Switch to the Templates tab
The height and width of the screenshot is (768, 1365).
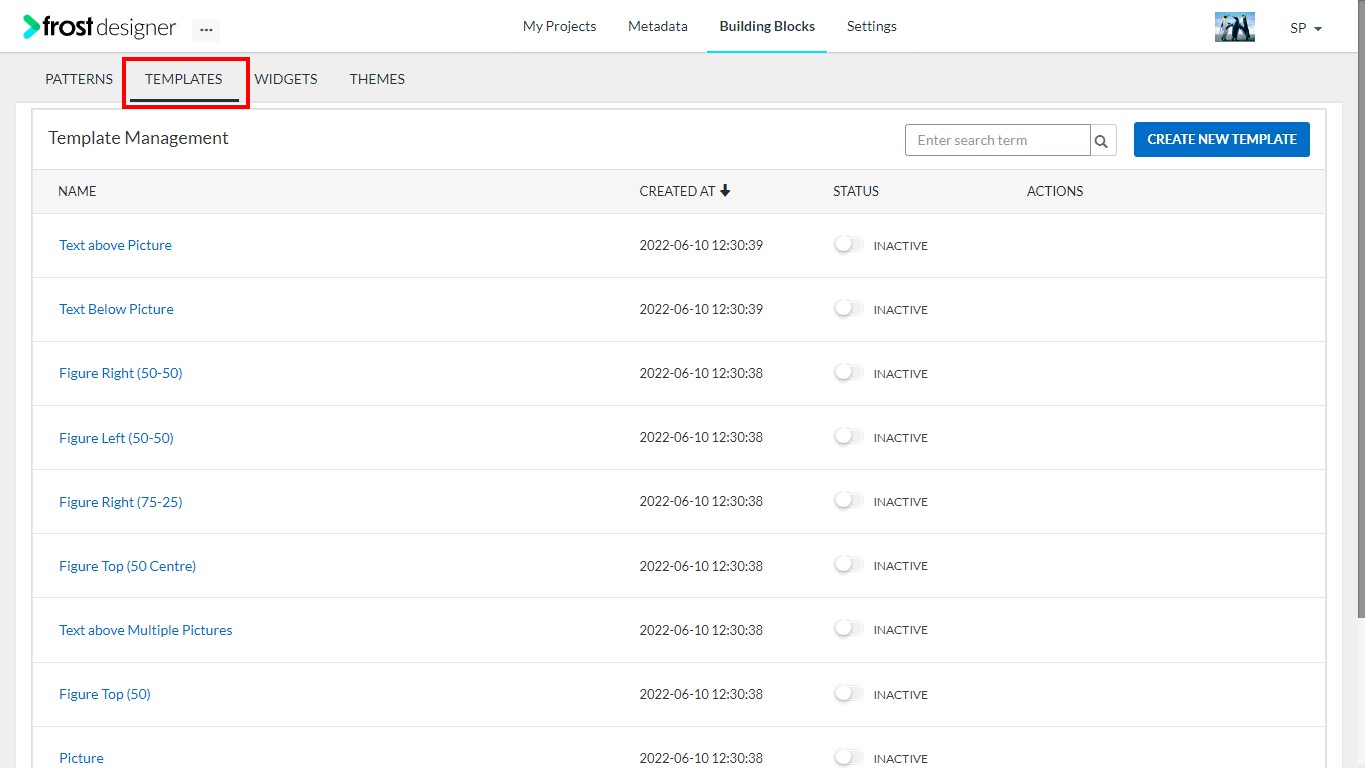184,79
